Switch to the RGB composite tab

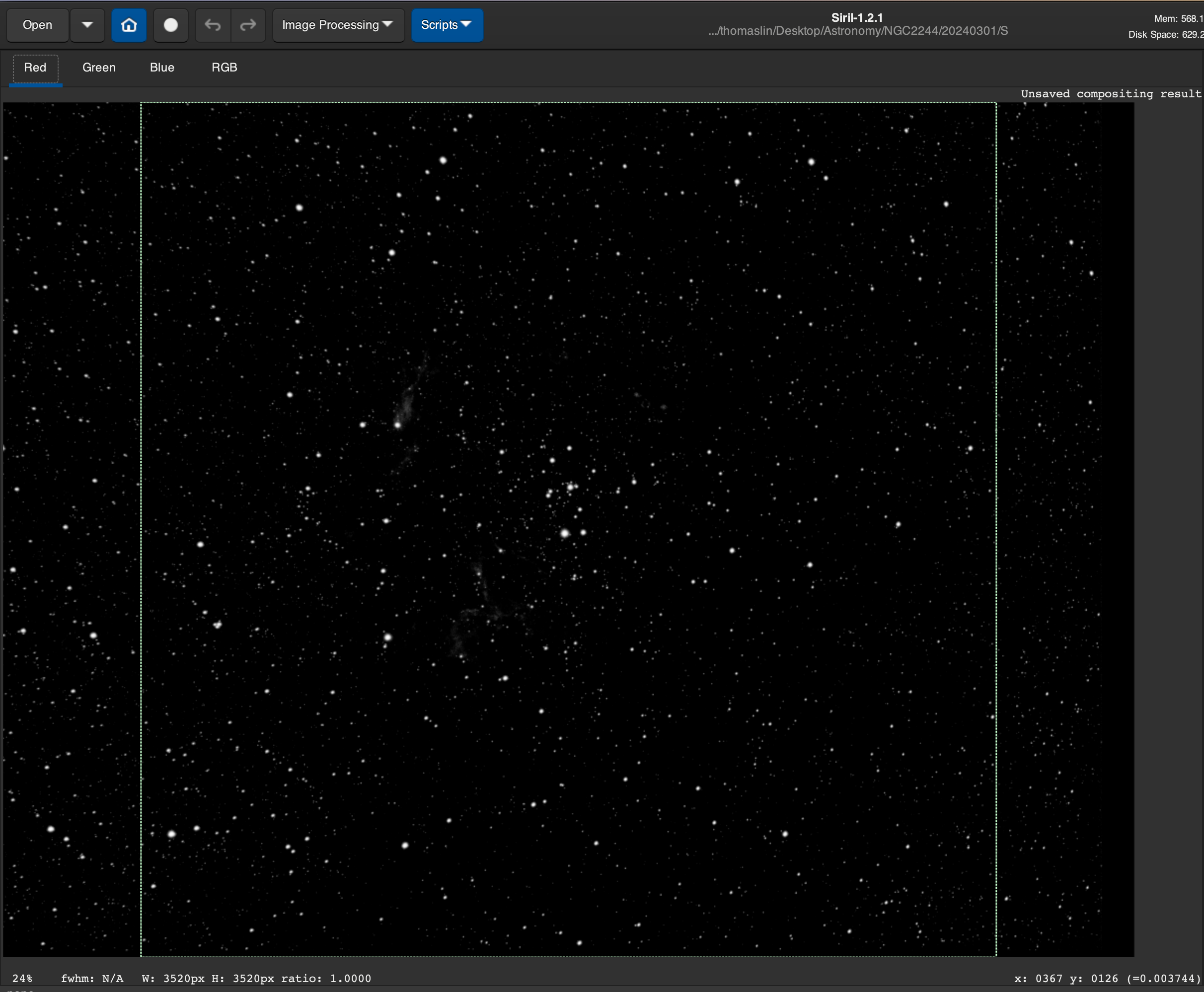click(224, 68)
